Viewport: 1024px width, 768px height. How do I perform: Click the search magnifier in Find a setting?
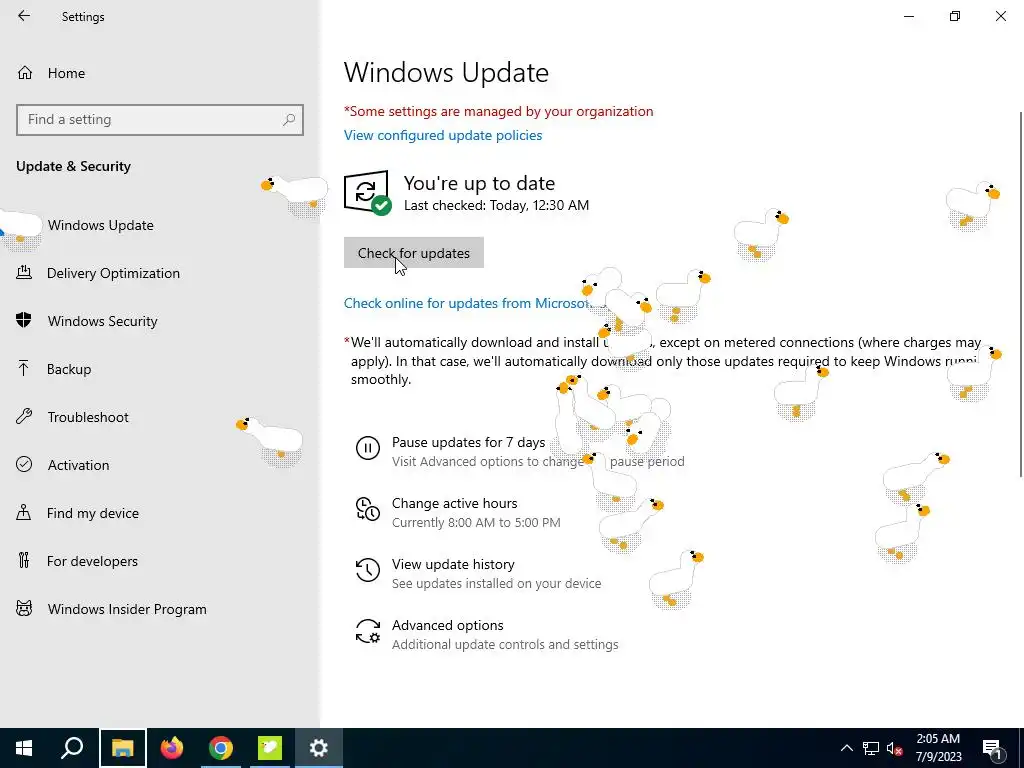(x=289, y=120)
